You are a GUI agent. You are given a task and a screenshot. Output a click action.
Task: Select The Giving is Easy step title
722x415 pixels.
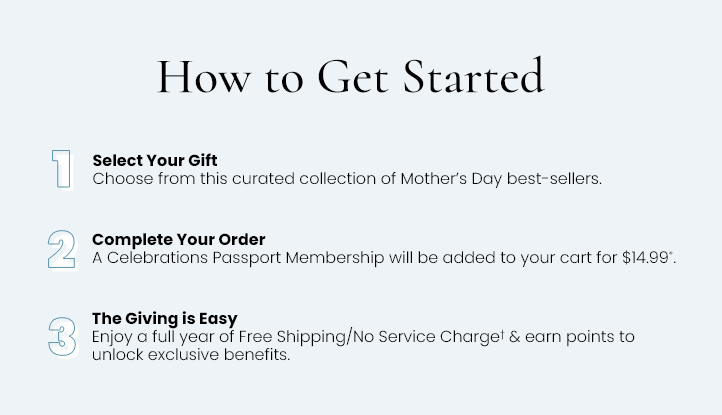pos(165,318)
